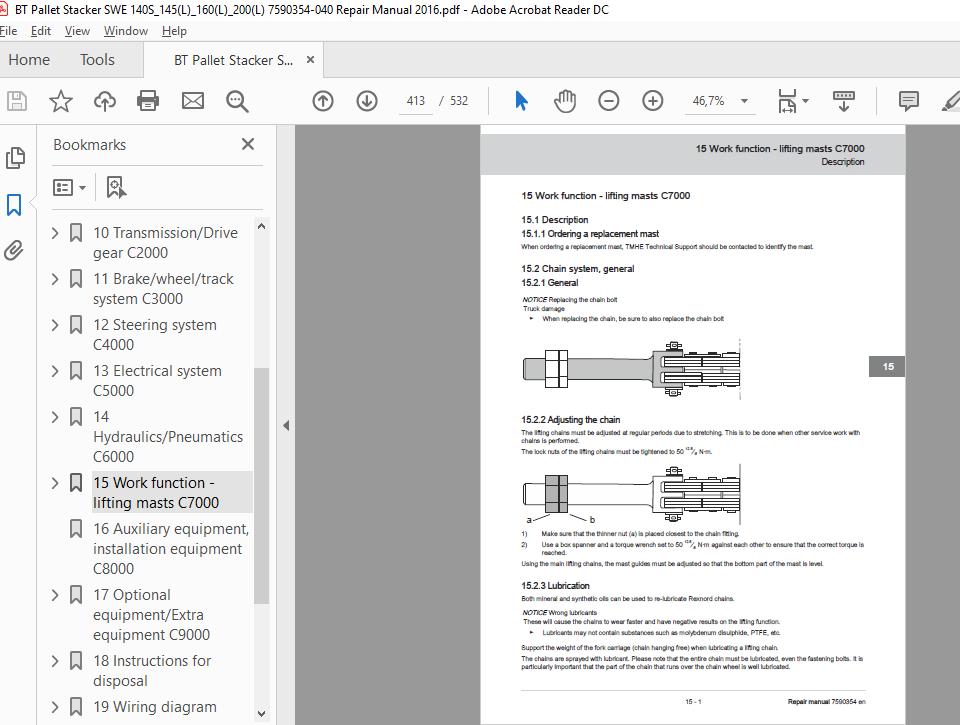Viewport: 960px width, 725px height.
Task: Expand 15 Work function bookmark
Action: pos(55,483)
